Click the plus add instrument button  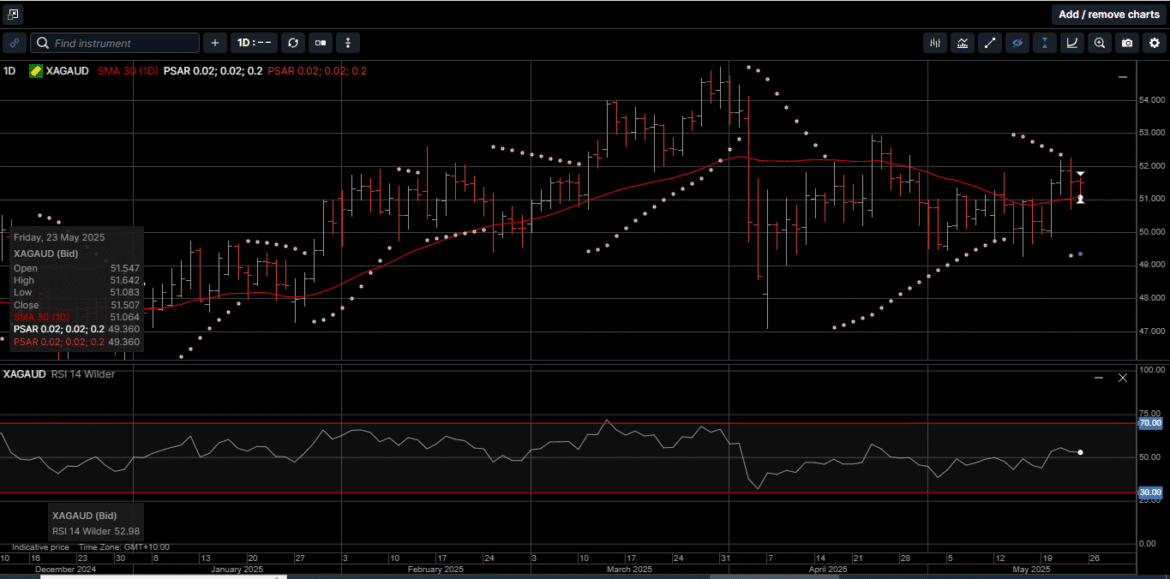215,43
